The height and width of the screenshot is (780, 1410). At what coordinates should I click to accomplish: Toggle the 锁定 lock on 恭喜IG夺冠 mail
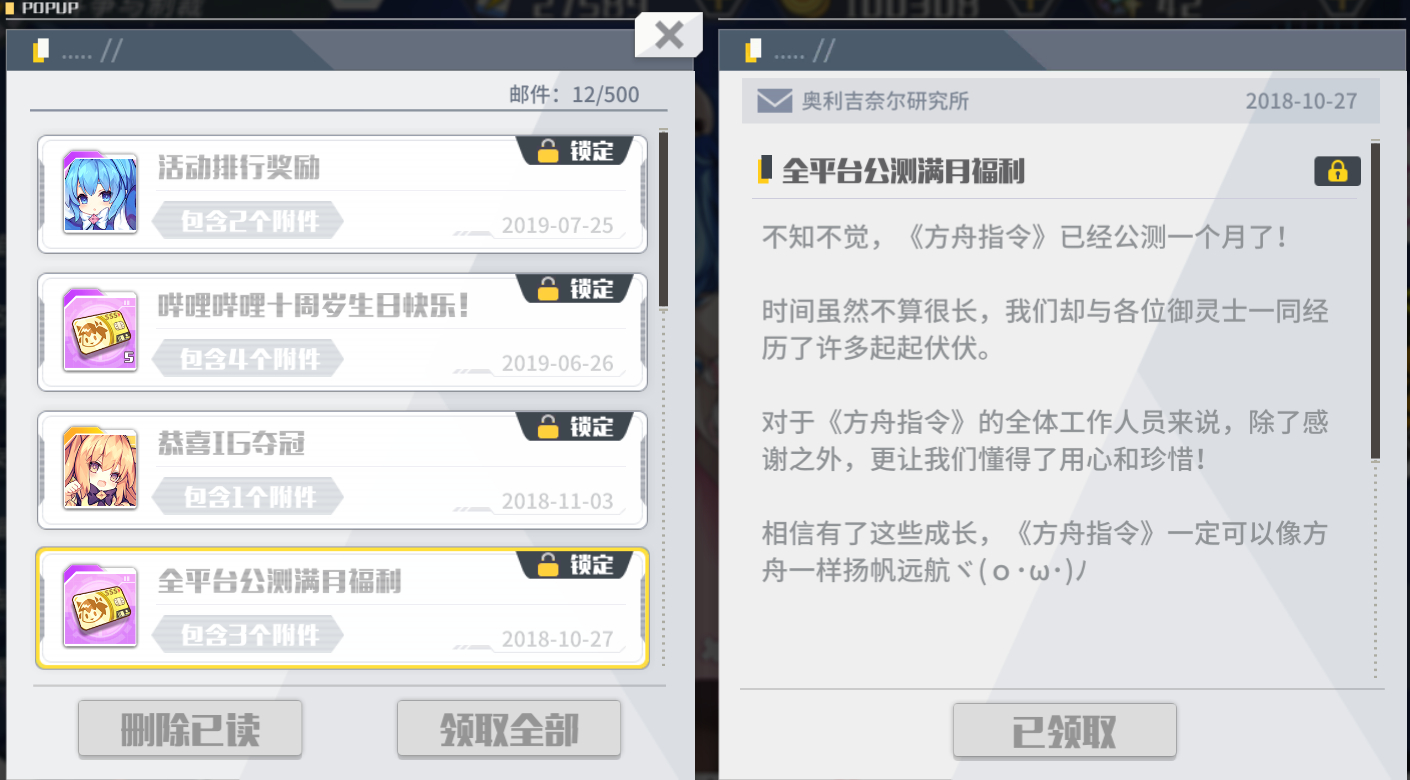(577, 427)
